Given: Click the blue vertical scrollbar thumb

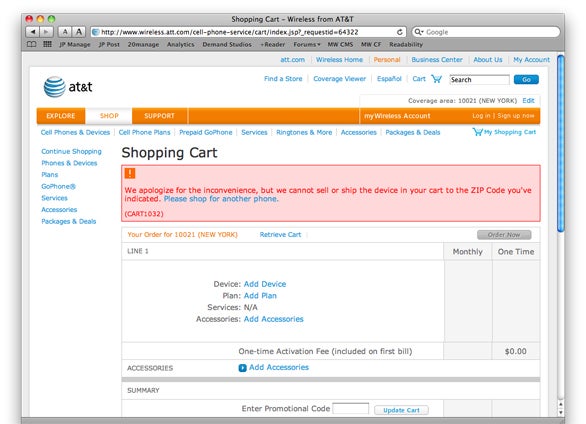Looking at the screenshot, I should pos(560,143).
